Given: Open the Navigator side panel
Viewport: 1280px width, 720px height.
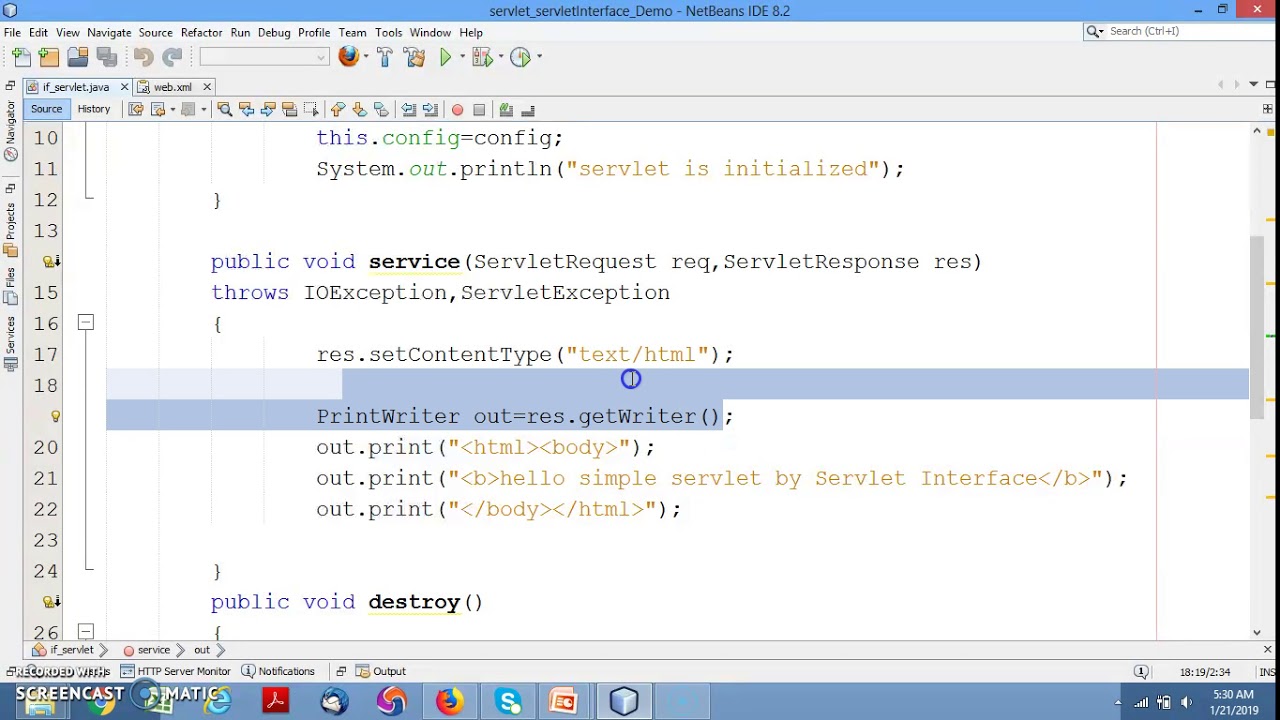Looking at the screenshot, I should pos(11,132).
